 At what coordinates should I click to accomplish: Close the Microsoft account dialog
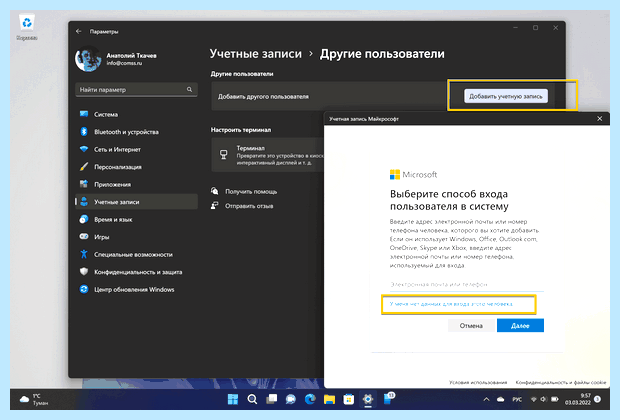(x=599, y=119)
